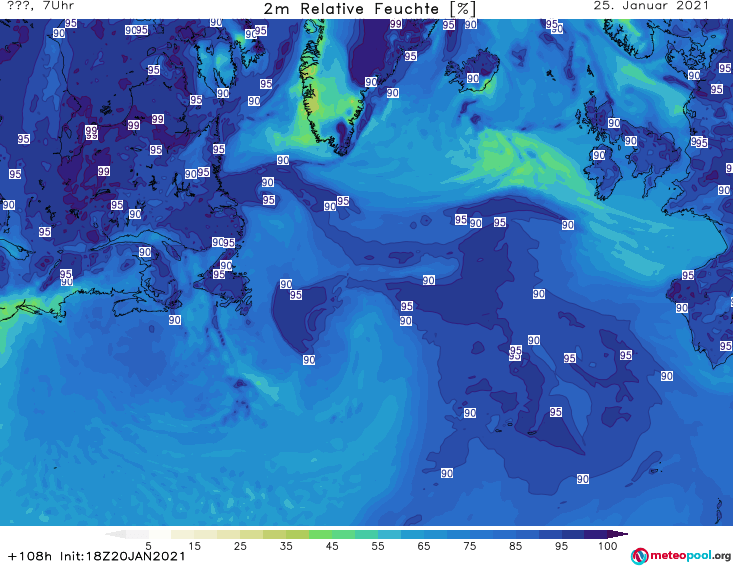733x566 pixels.
Task: Select the 'Init:18Z20JAN2021' run label
Action: pos(122,556)
